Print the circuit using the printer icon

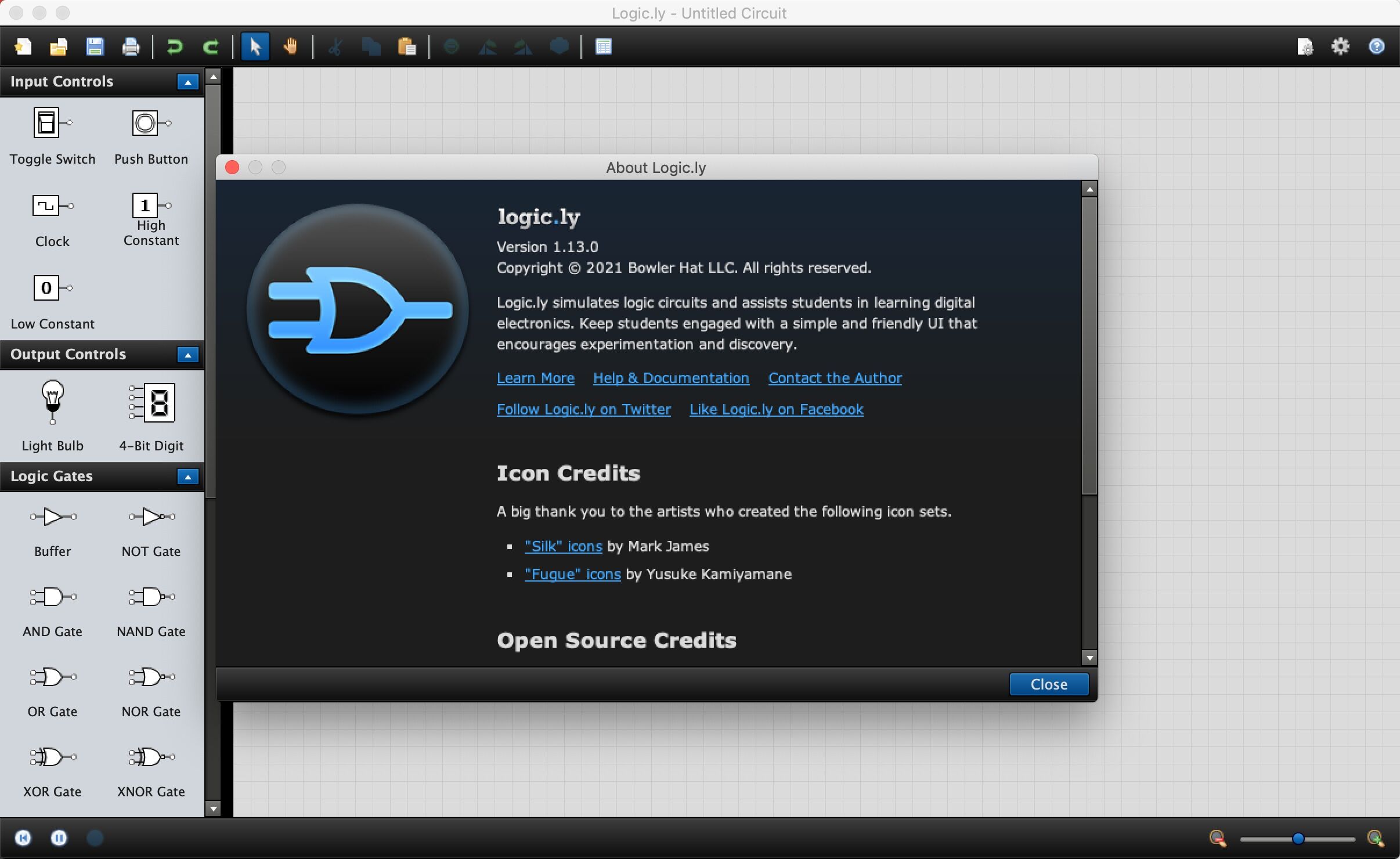(131, 46)
